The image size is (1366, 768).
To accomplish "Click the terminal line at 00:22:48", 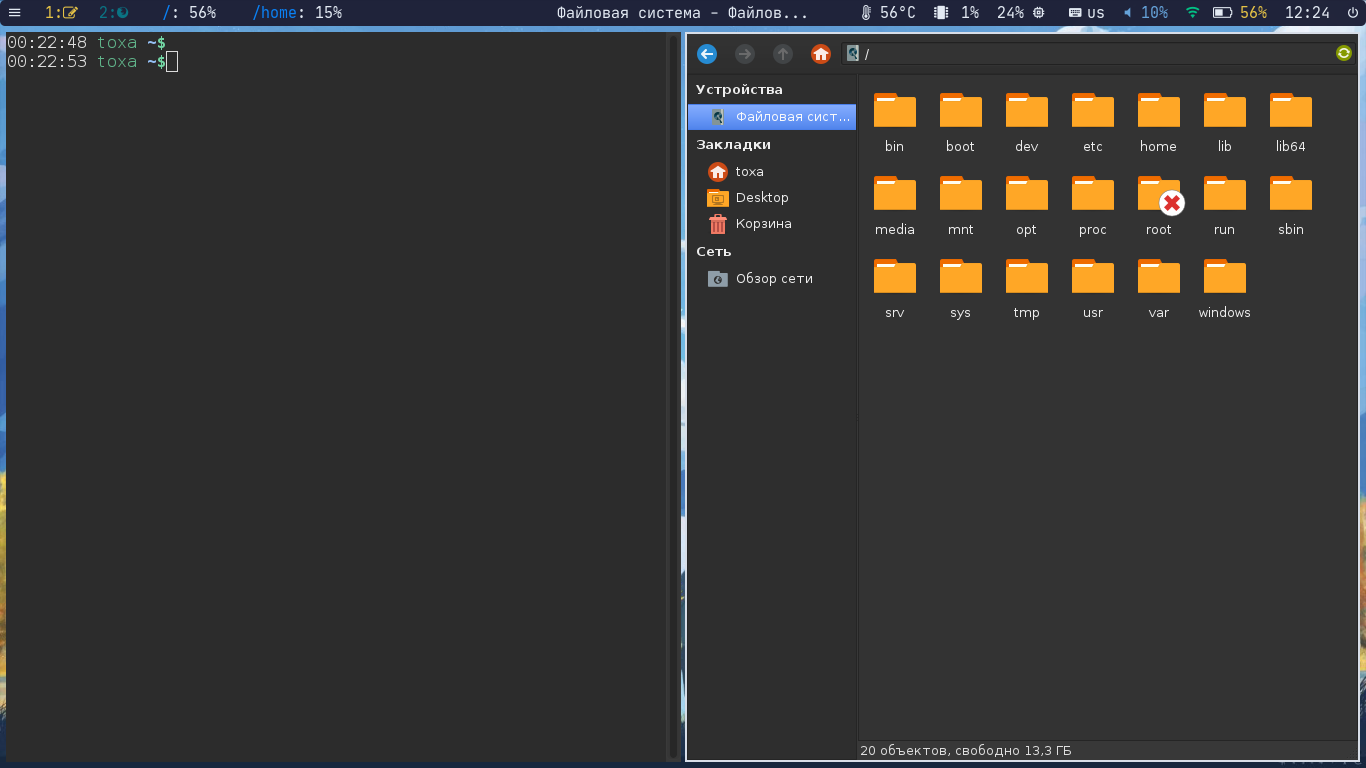I will 87,43.
